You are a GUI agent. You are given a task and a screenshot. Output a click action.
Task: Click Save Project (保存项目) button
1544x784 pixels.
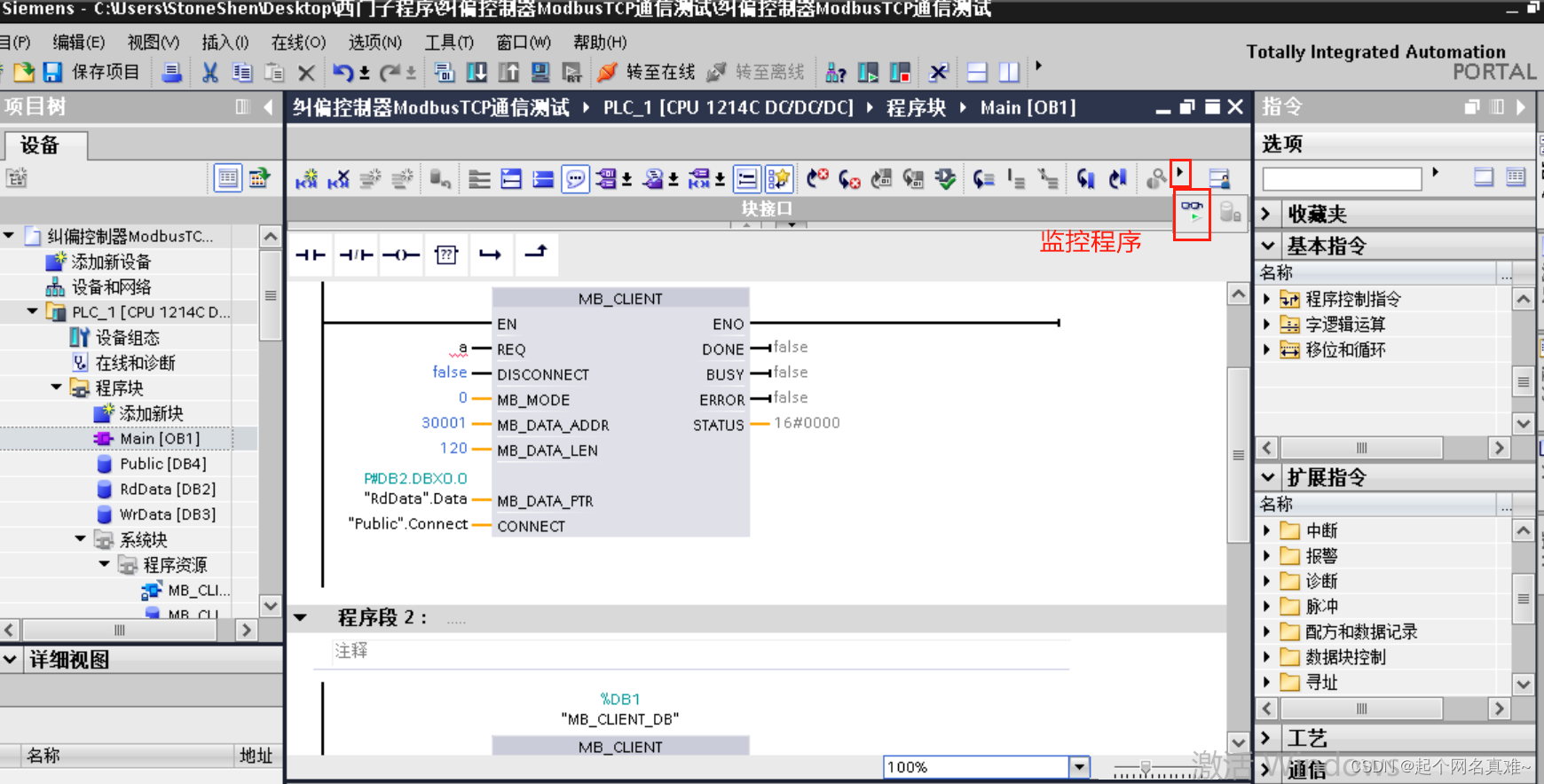pos(91,72)
